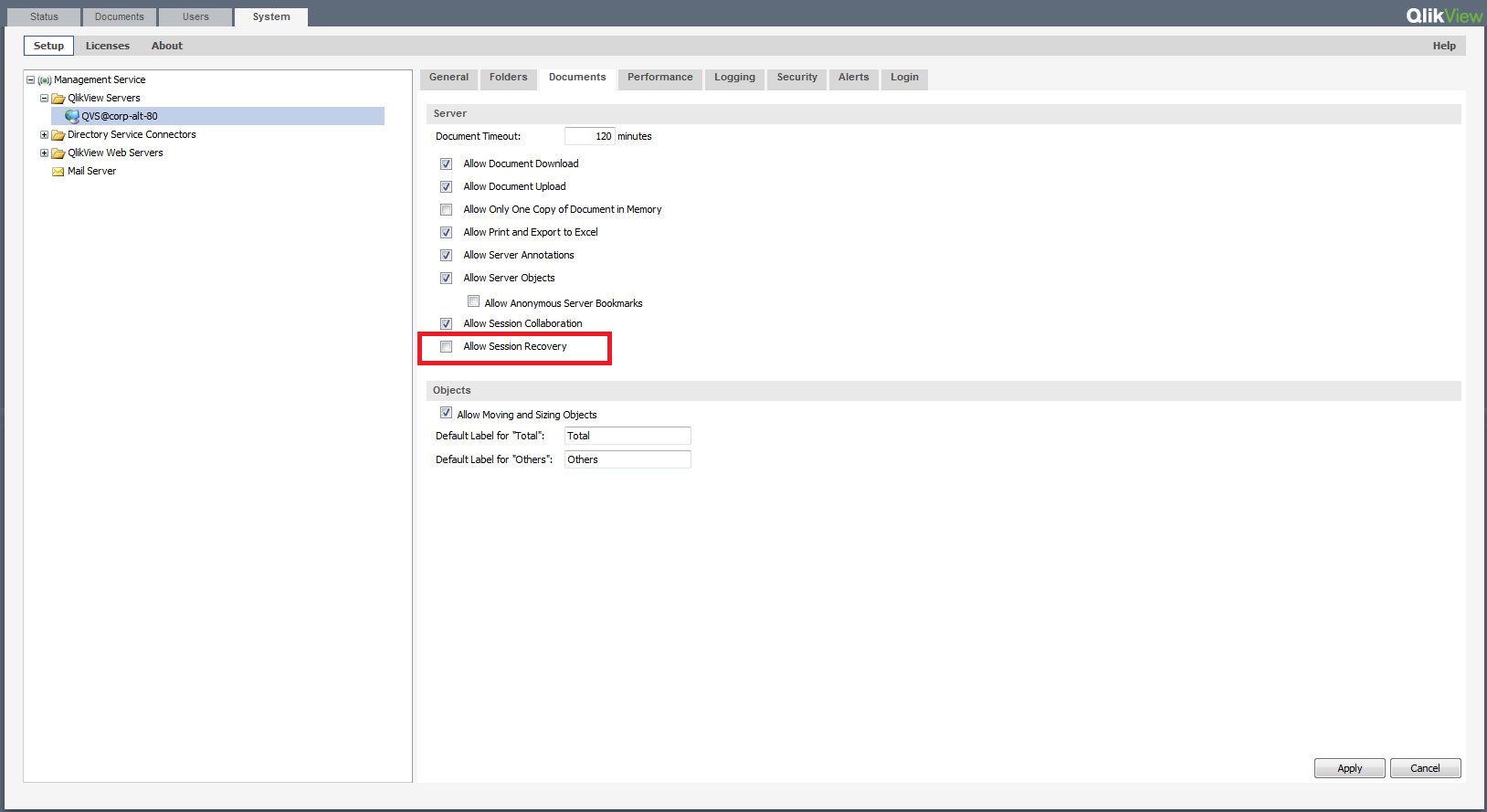Switch to the Status tab
1487x812 pixels.
pos(44,17)
